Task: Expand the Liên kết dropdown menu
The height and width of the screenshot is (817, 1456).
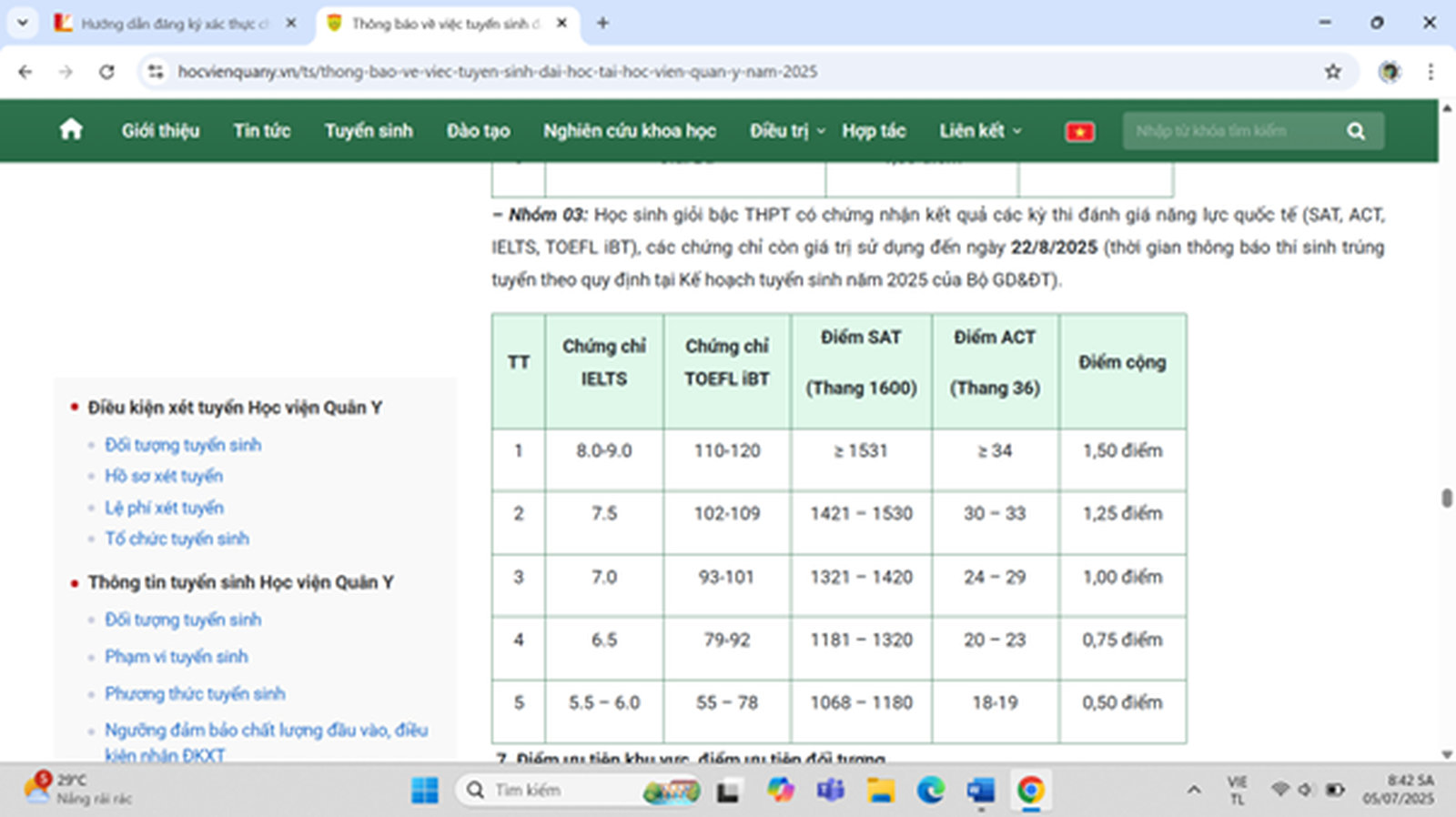Action: click(980, 131)
